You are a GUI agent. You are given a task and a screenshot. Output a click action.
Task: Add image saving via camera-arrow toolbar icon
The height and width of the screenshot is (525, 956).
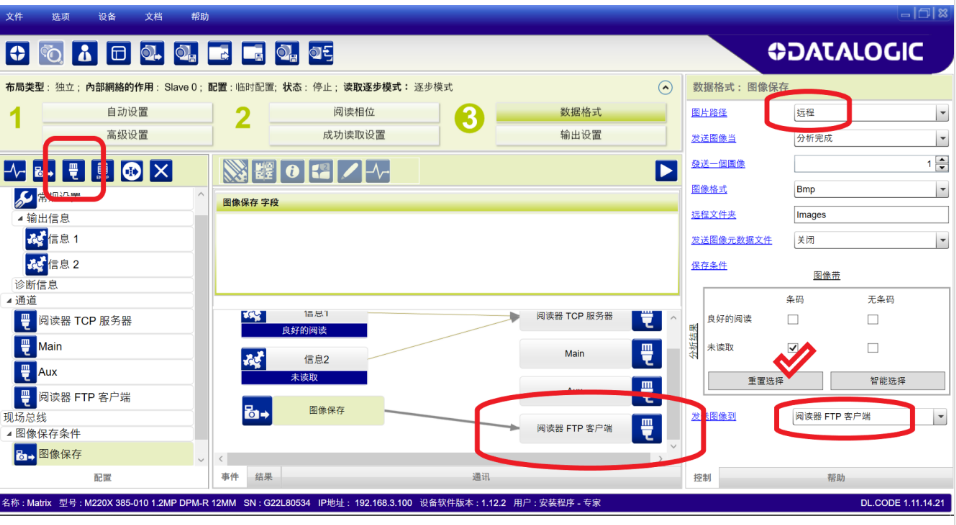point(44,171)
